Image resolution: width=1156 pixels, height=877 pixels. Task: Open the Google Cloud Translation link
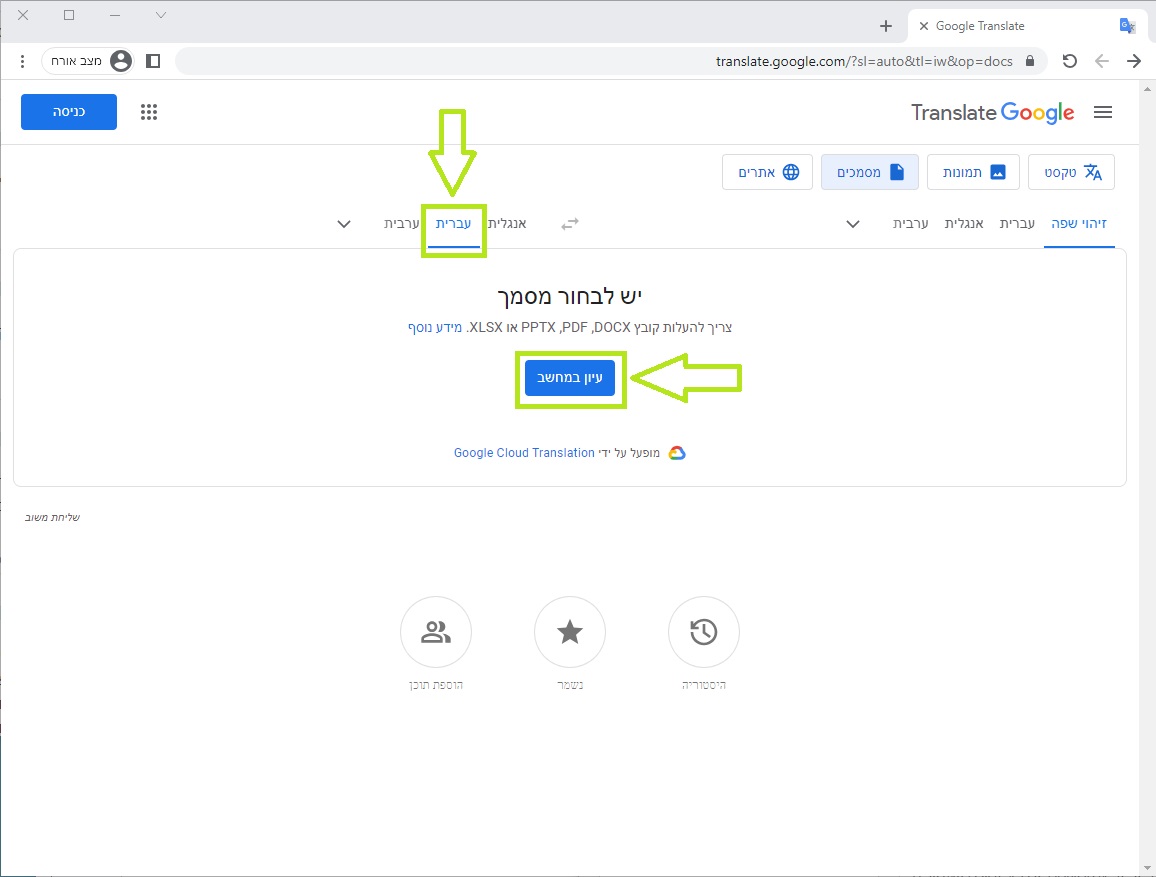coord(524,453)
